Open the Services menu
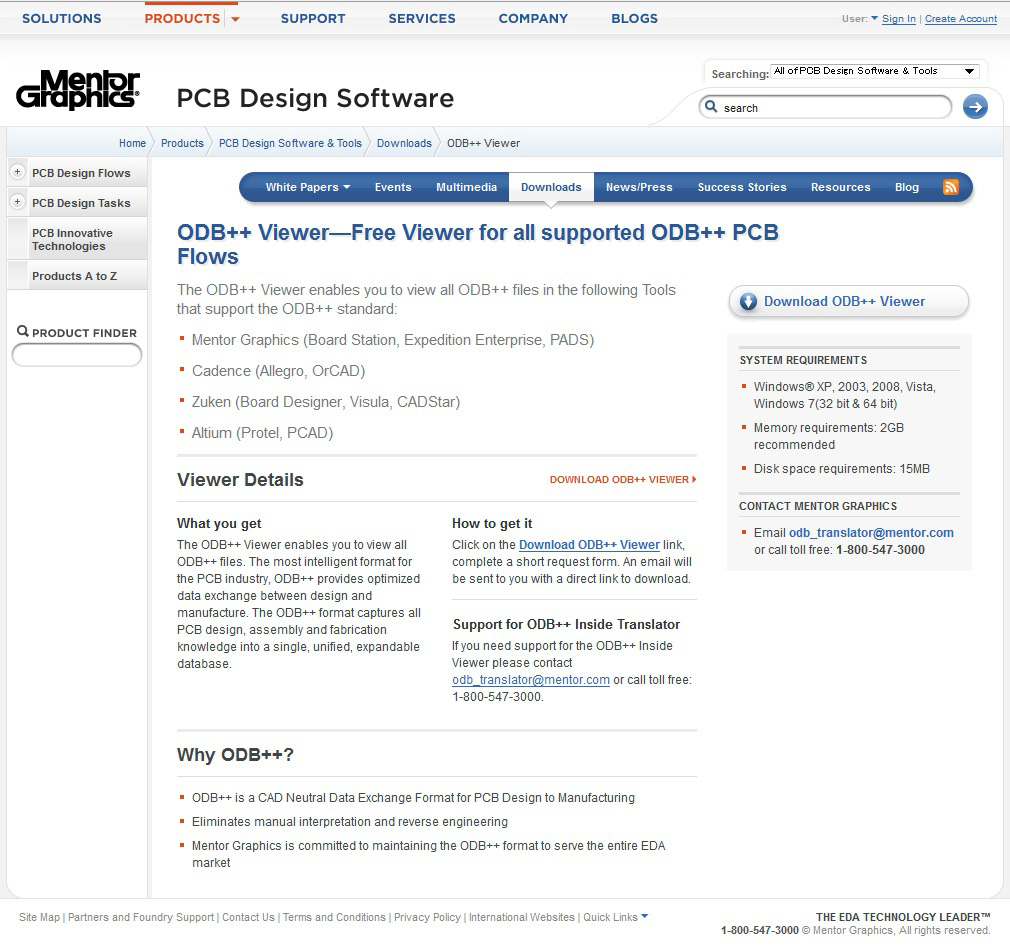The height and width of the screenshot is (945, 1010). tap(422, 19)
